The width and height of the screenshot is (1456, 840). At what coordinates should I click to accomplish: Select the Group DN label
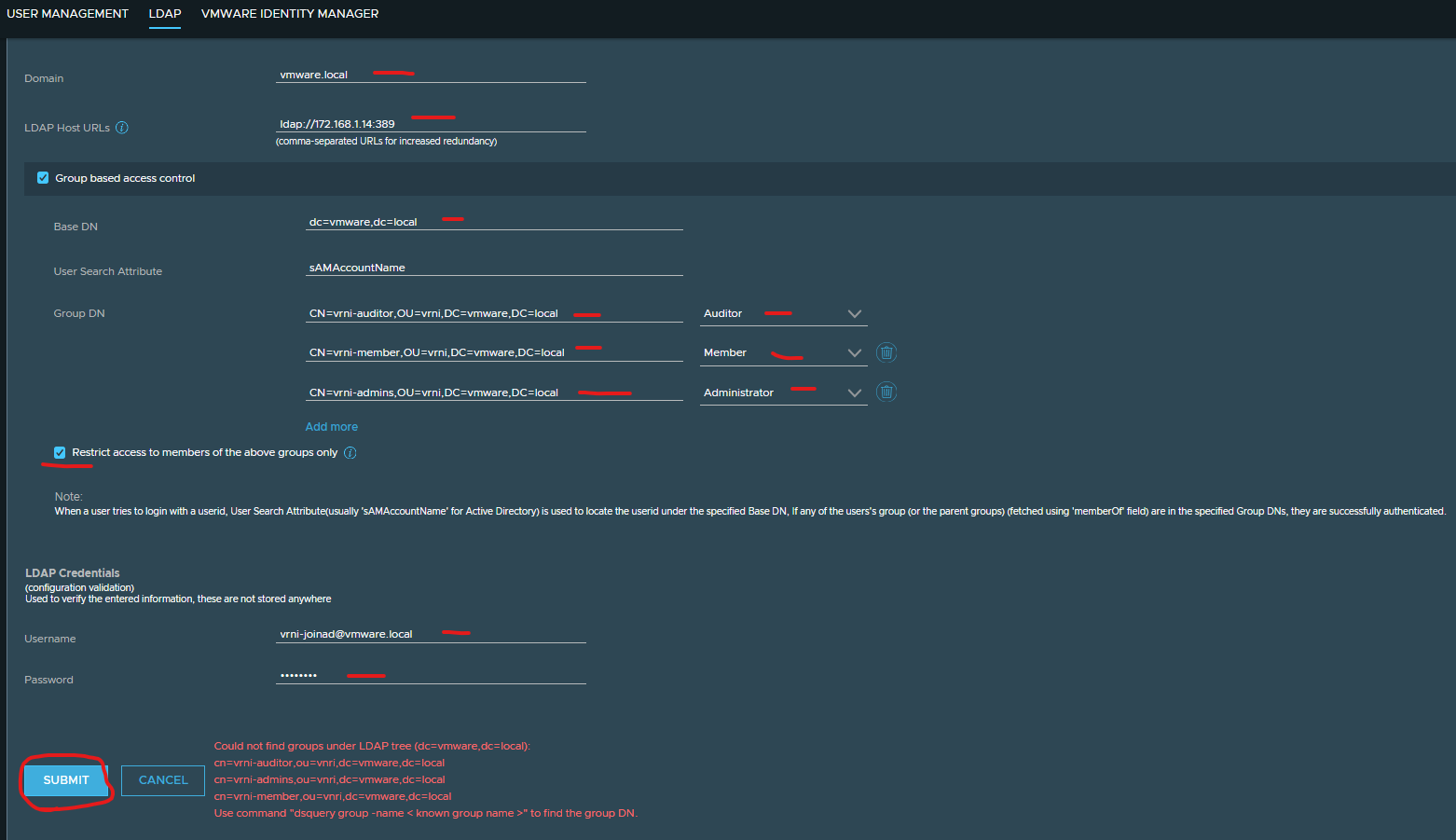[79, 313]
